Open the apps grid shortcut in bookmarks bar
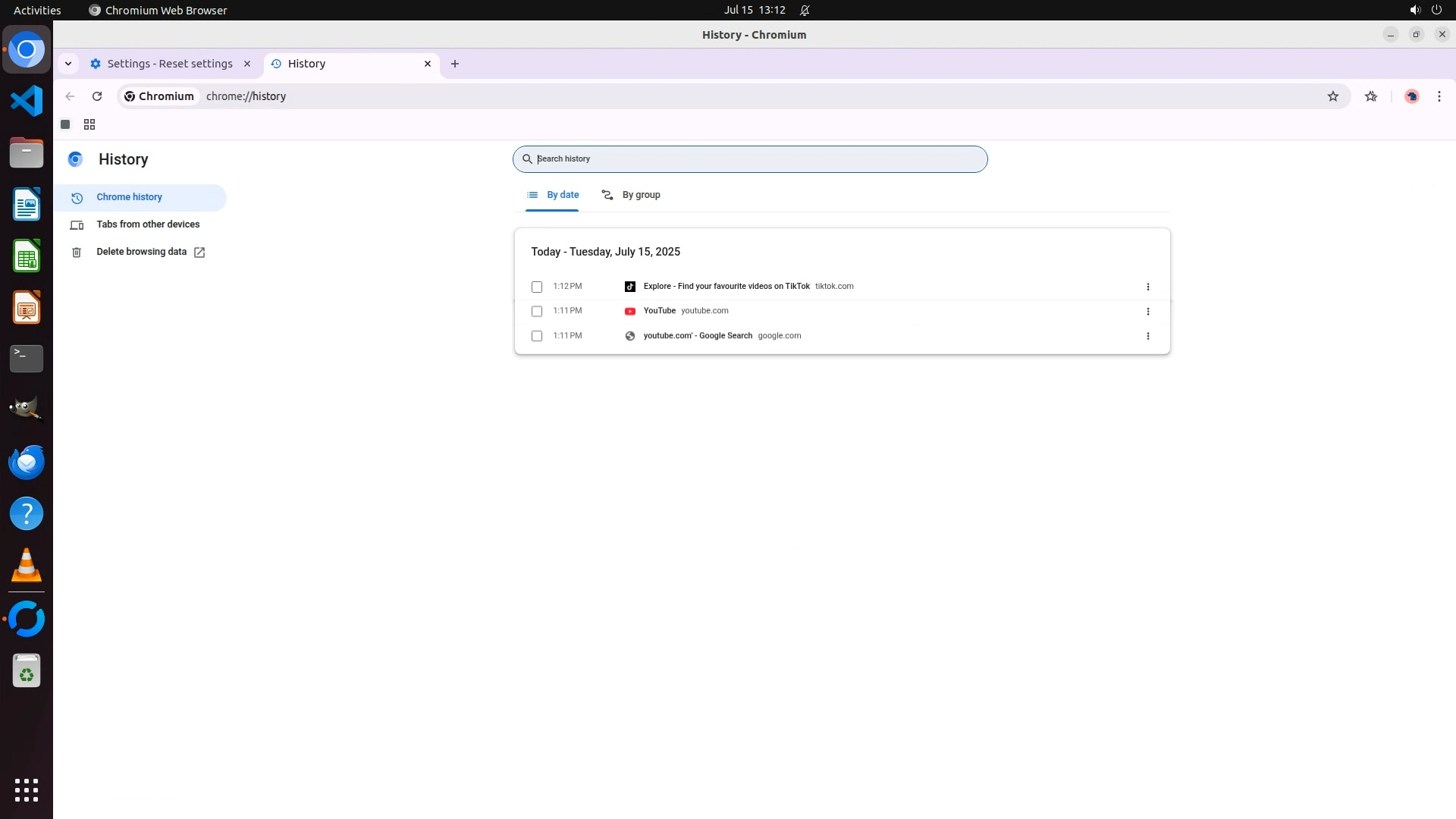 pyautogui.click(x=89, y=124)
